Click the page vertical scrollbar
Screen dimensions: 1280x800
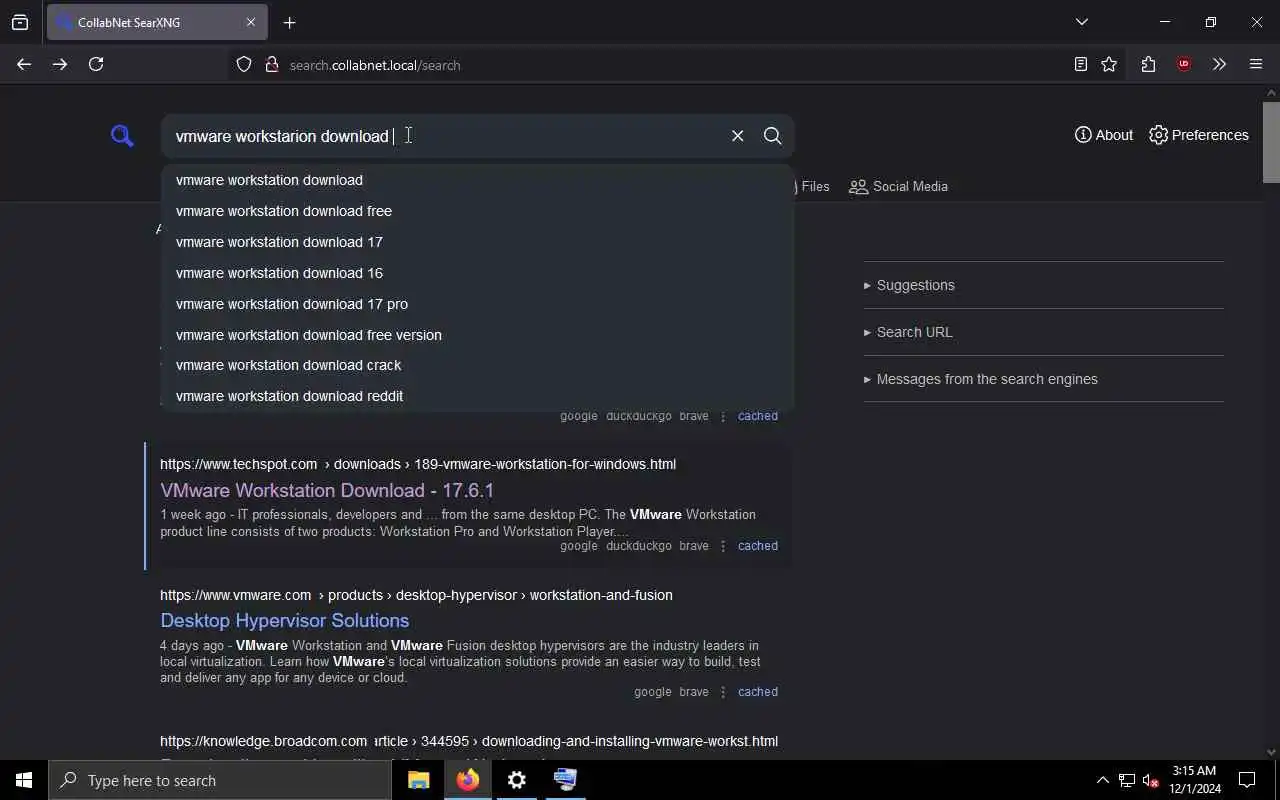click(x=1271, y=142)
